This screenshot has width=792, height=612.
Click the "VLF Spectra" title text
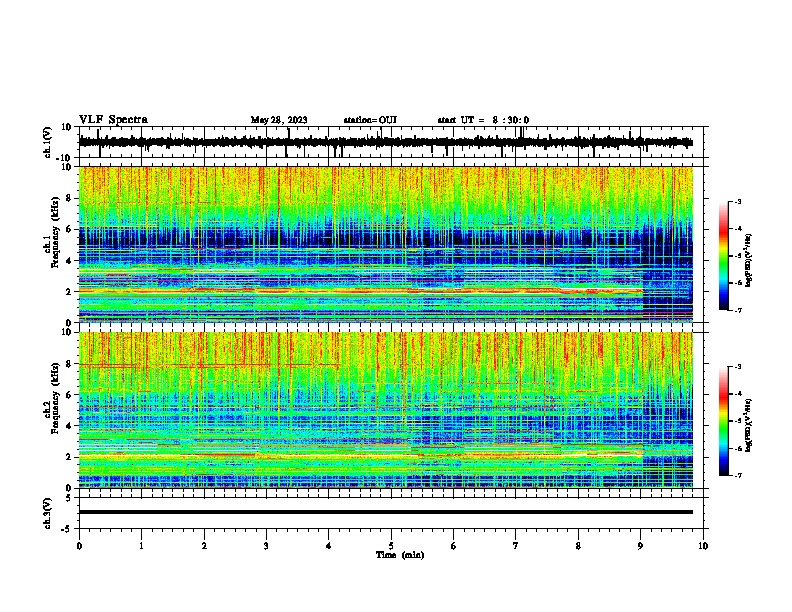(x=113, y=120)
